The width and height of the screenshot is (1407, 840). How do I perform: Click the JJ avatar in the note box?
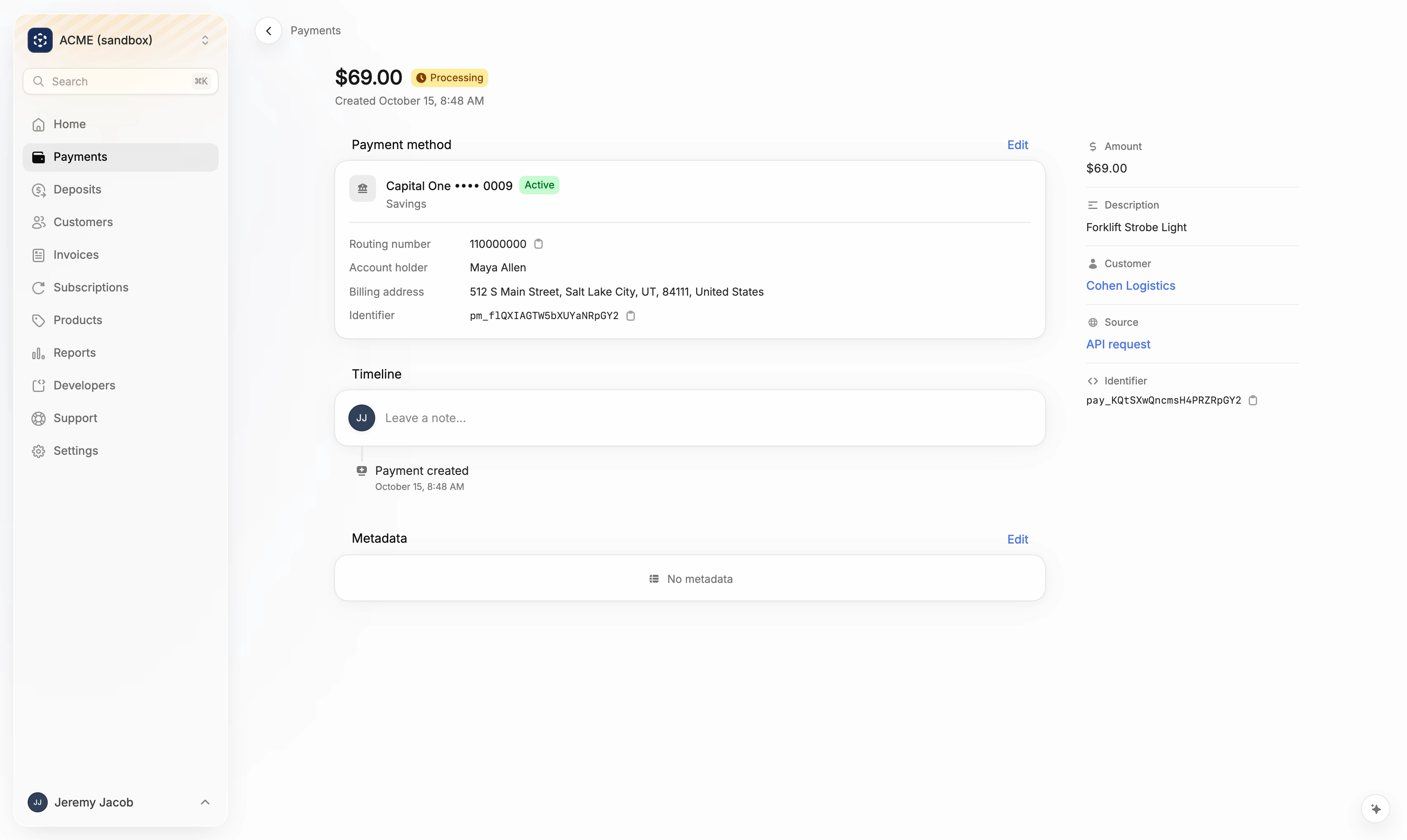tap(362, 418)
